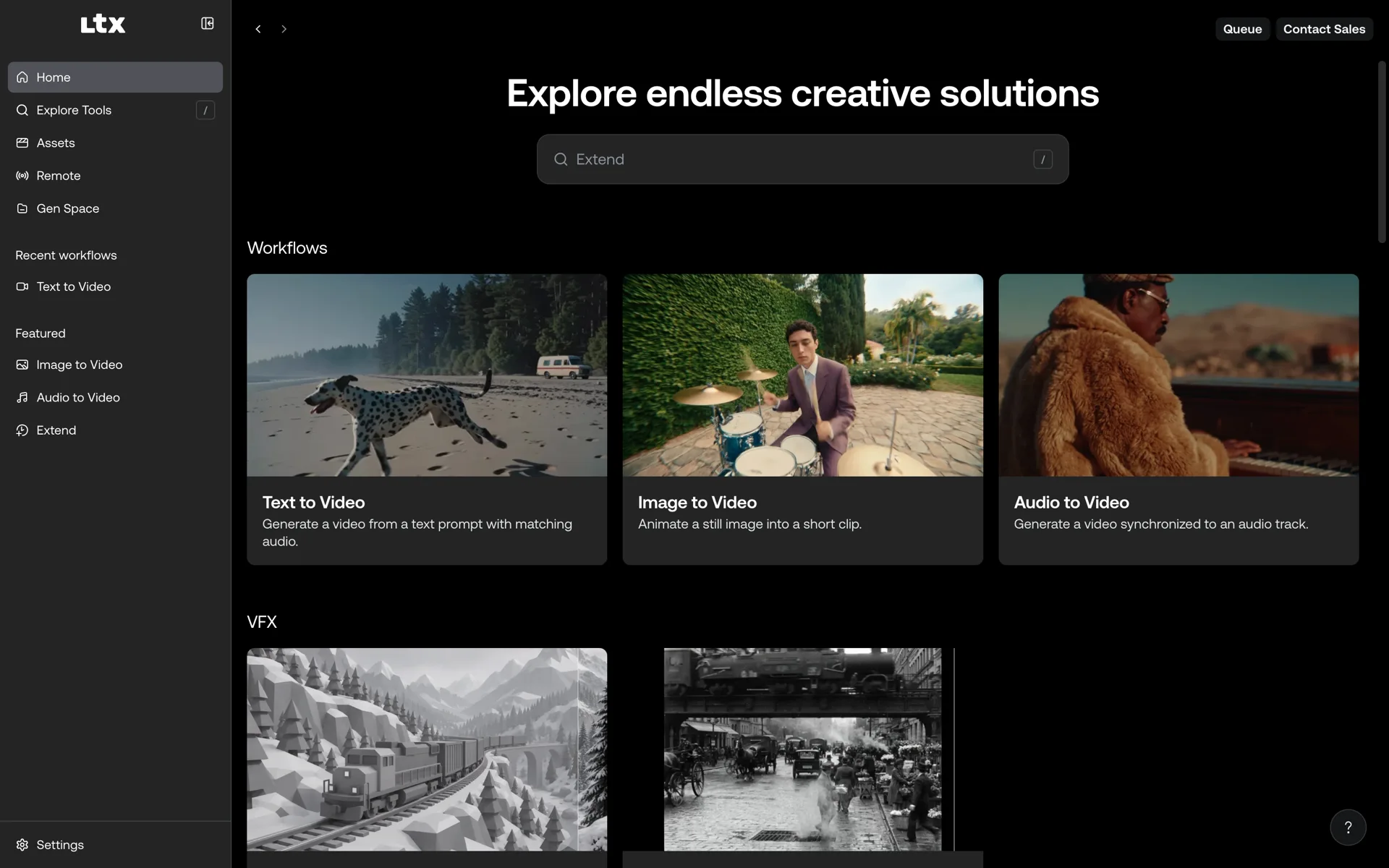Open help with the question mark button
Screen dimensions: 1389x868
click(x=1348, y=827)
